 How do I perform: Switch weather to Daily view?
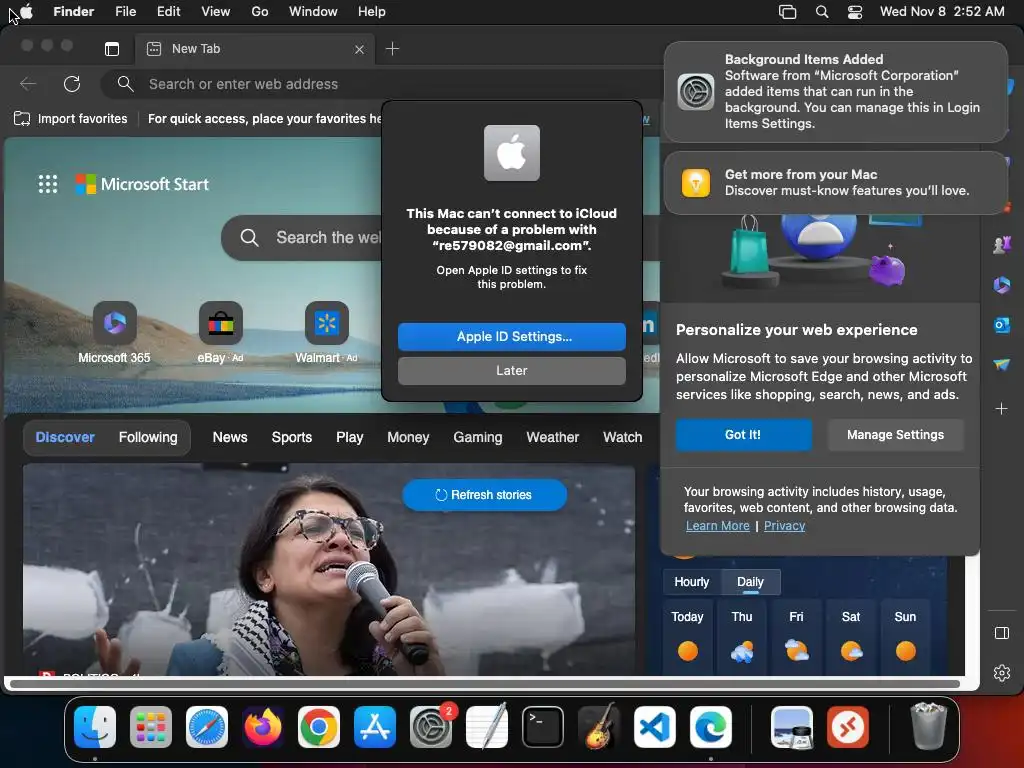750,582
